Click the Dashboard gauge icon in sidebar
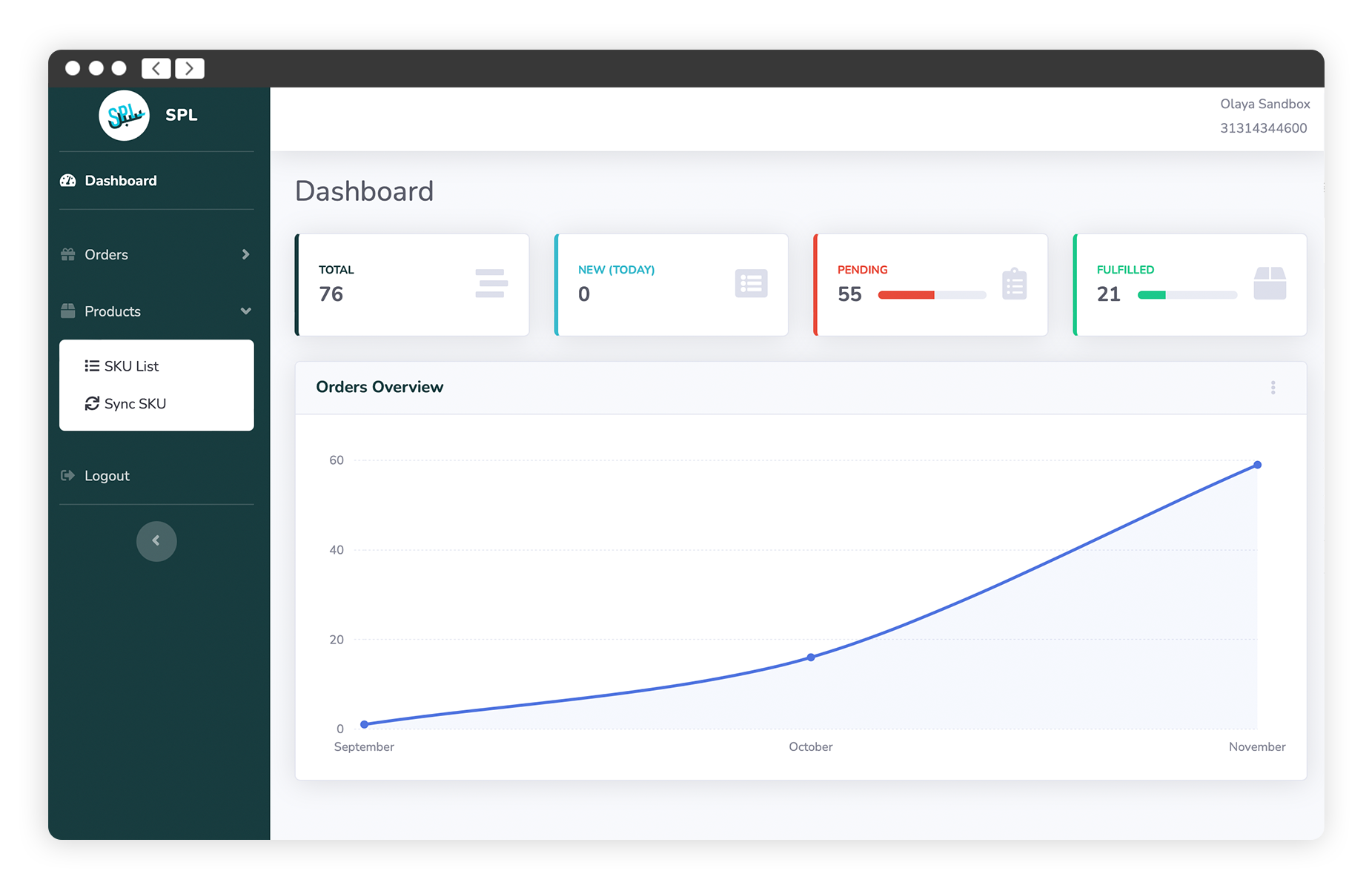 click(x=68, y=181)
